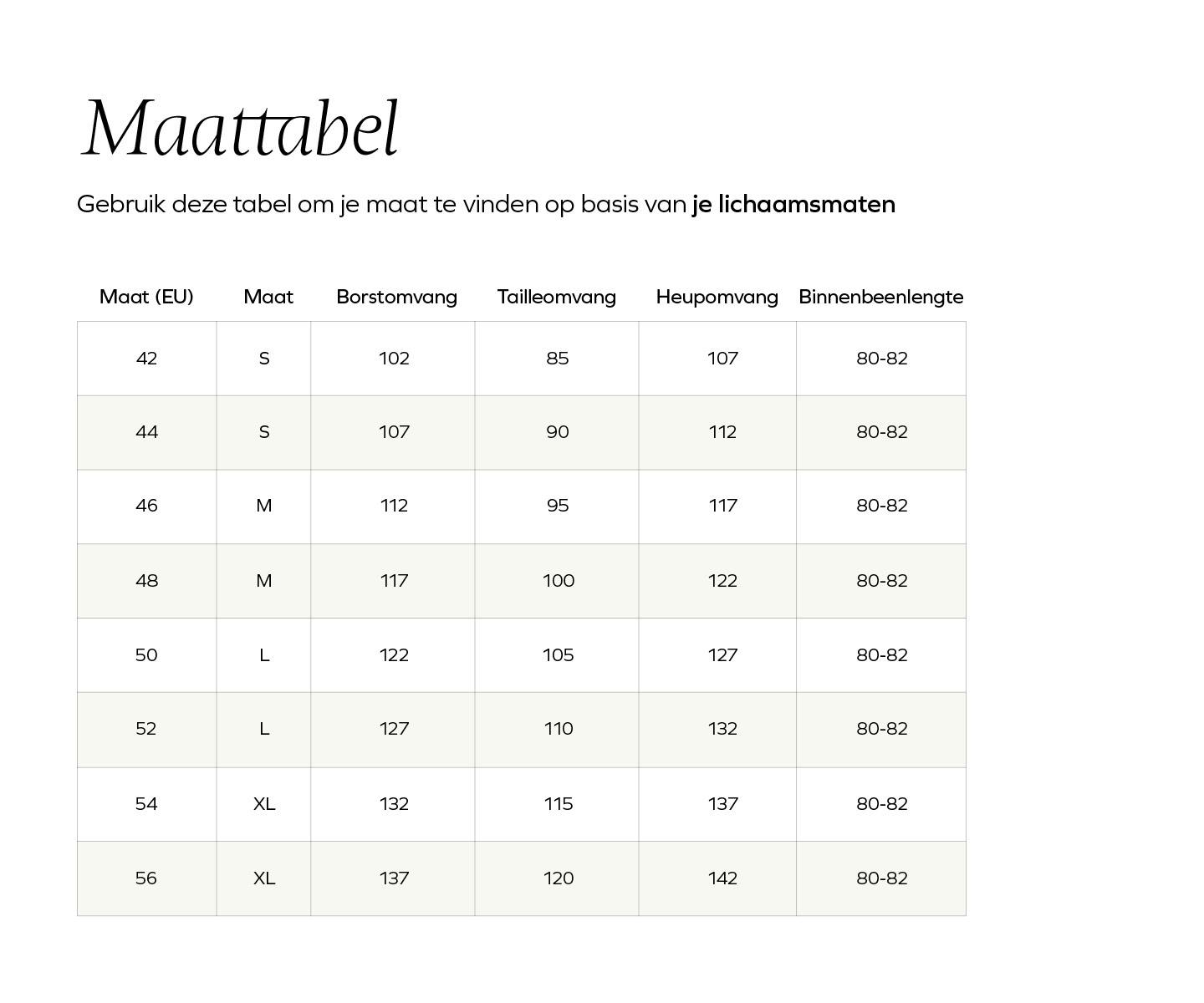Click the EU size 50 cell

[146, 655]
